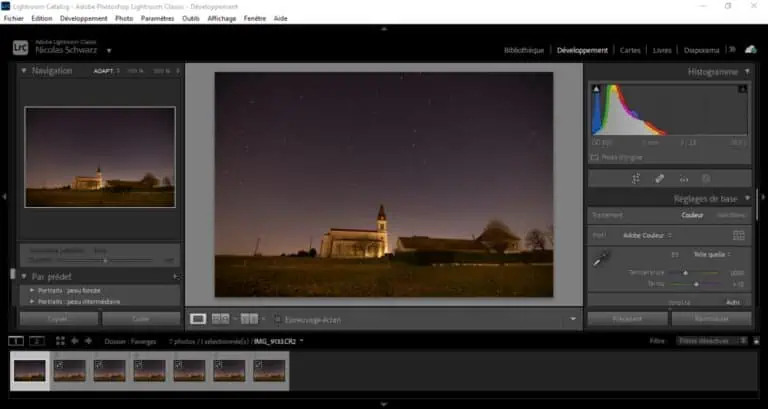The width and height of the screenshot is (768, 409).
Task: Select the Masking tool
Action: coord(706,179)
